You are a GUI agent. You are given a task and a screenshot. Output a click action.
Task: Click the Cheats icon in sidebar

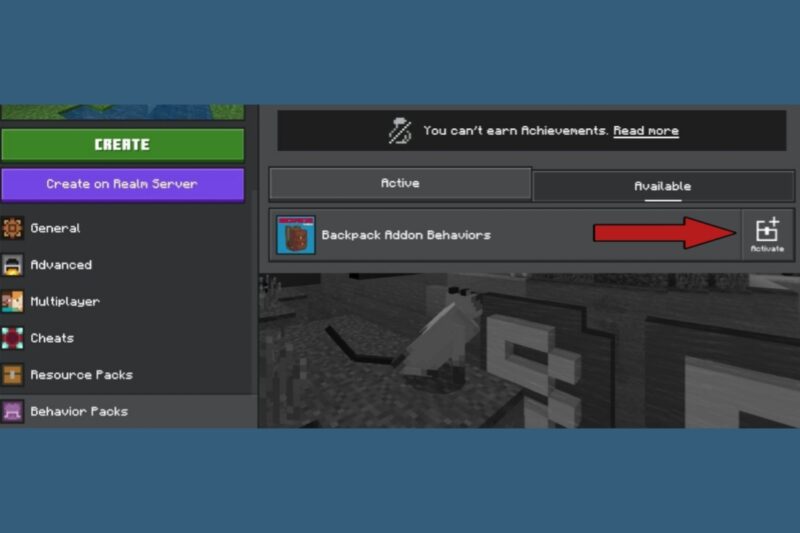click(x=12, y=338)
